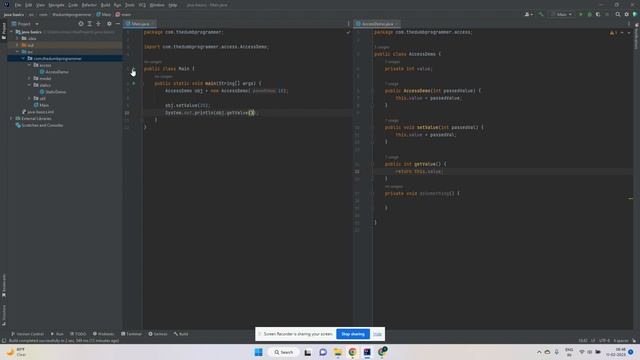Click Stop sharing button
The image size is (640, 360).
[353, 334]
